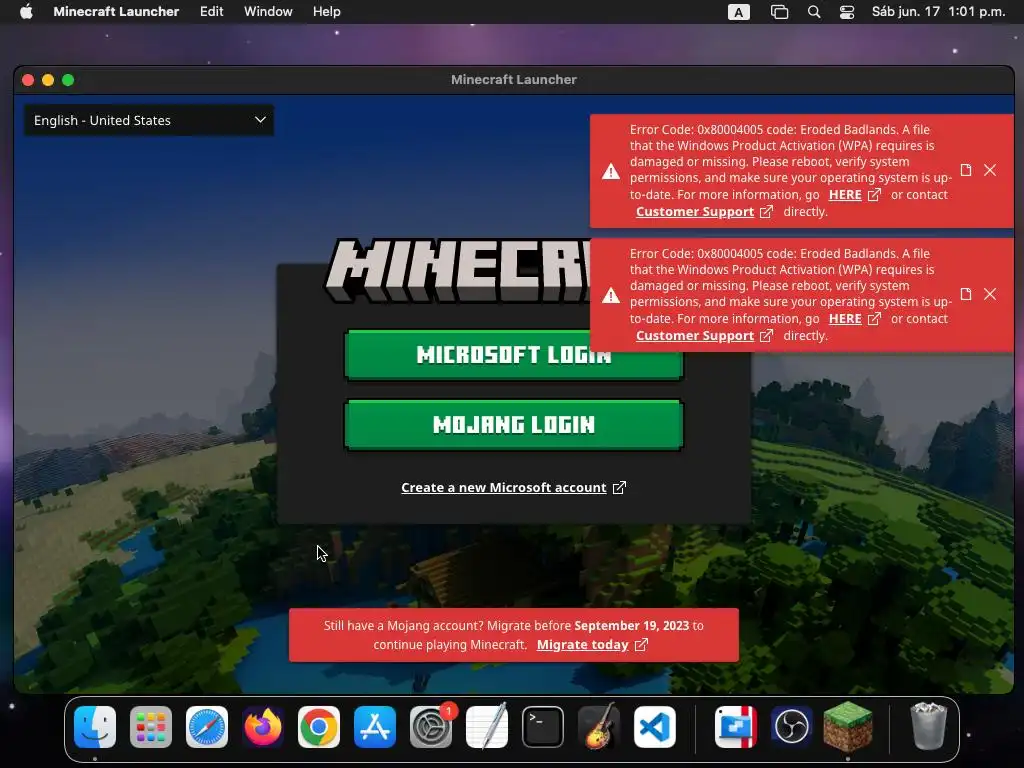Viewport: 1024px width, 768px height.
Task: Minimize the Minecraft Launcher window
Action: pos(48,80)
